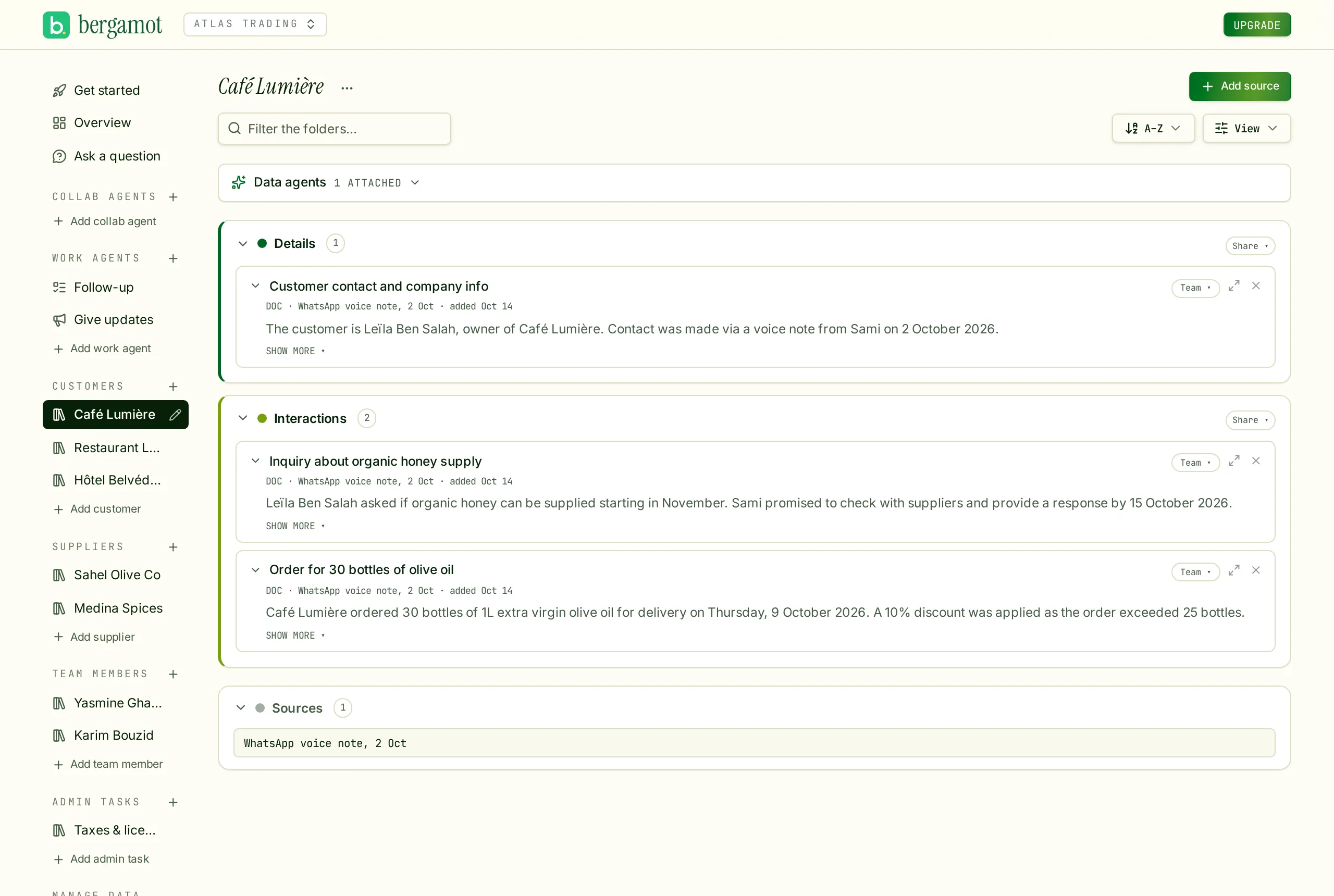Viewport: 1334px width, 896px height.
Task: Collapse the Order for 30 bottles of olive oil card
Action: click(255, 570)
